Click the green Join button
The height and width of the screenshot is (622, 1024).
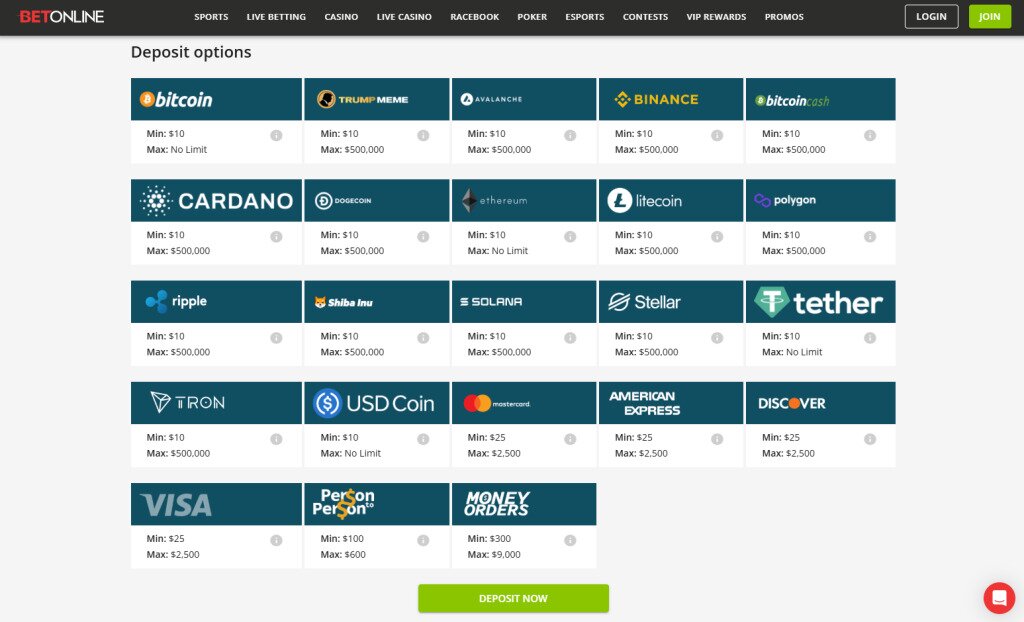[989, 16]
